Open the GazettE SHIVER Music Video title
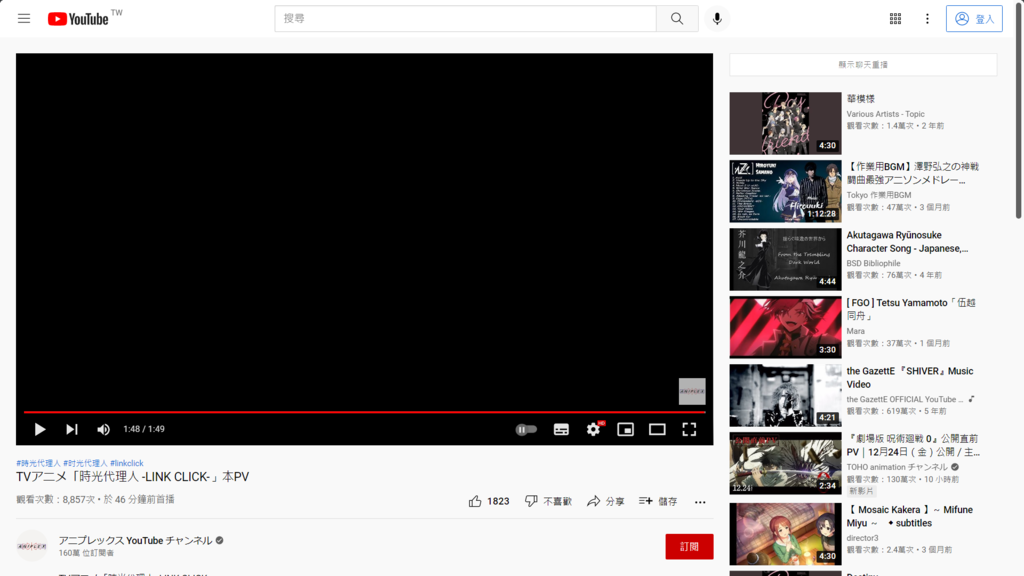This screenshot has width=1024, height=576. click(x=910, y=377)
